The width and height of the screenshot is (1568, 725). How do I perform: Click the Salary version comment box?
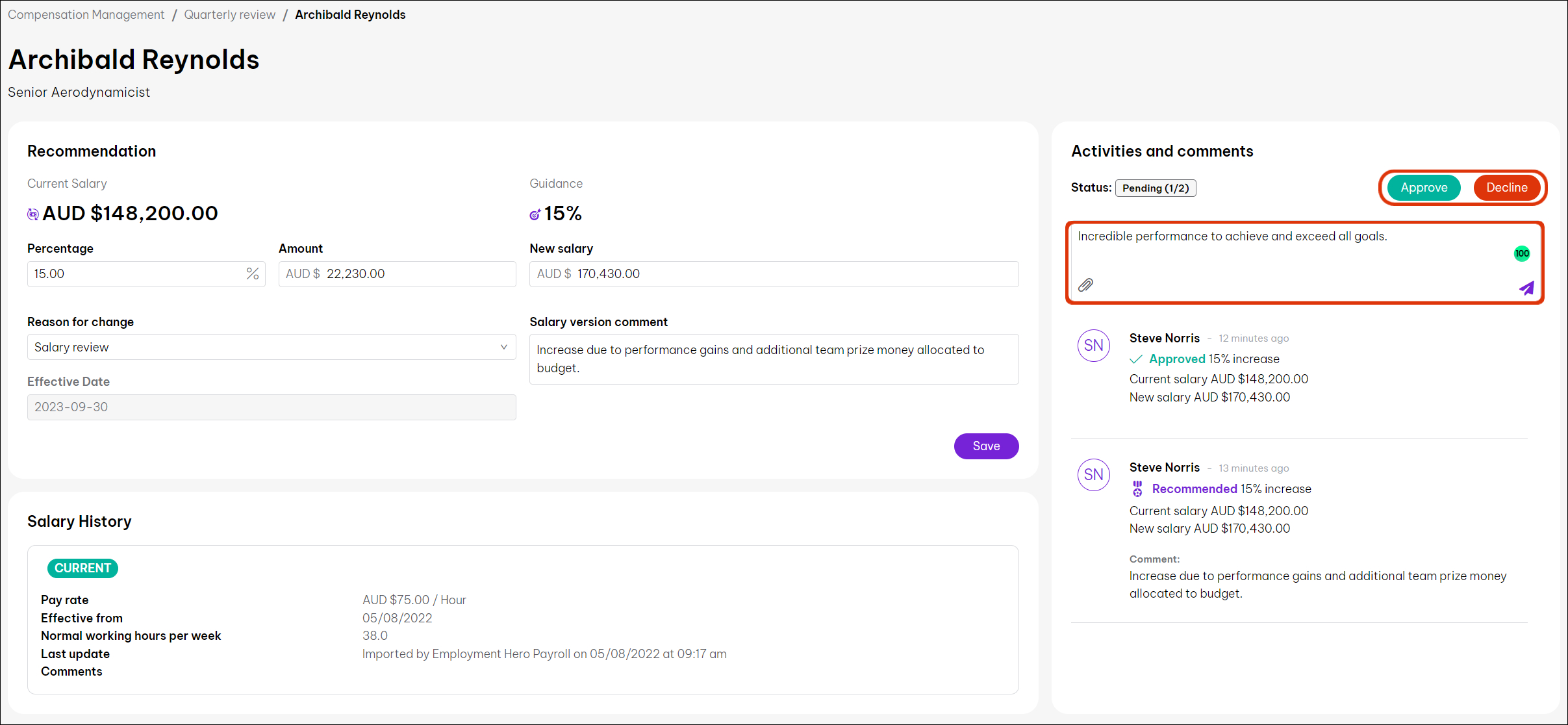(x=773, y=359)
